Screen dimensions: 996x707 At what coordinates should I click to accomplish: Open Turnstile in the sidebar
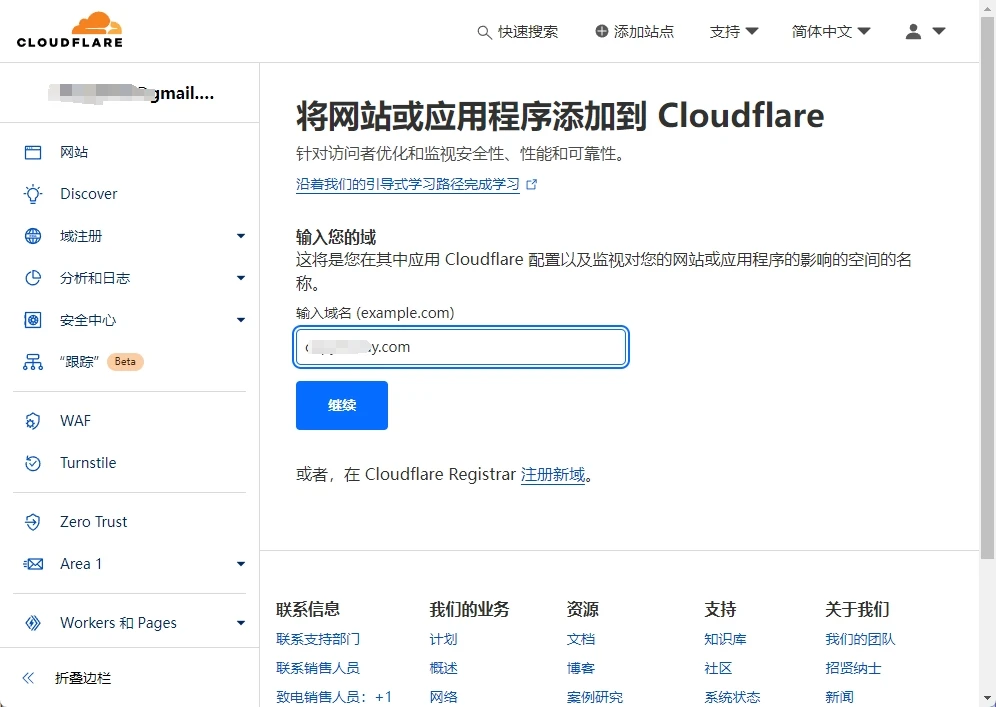[88, 463]
